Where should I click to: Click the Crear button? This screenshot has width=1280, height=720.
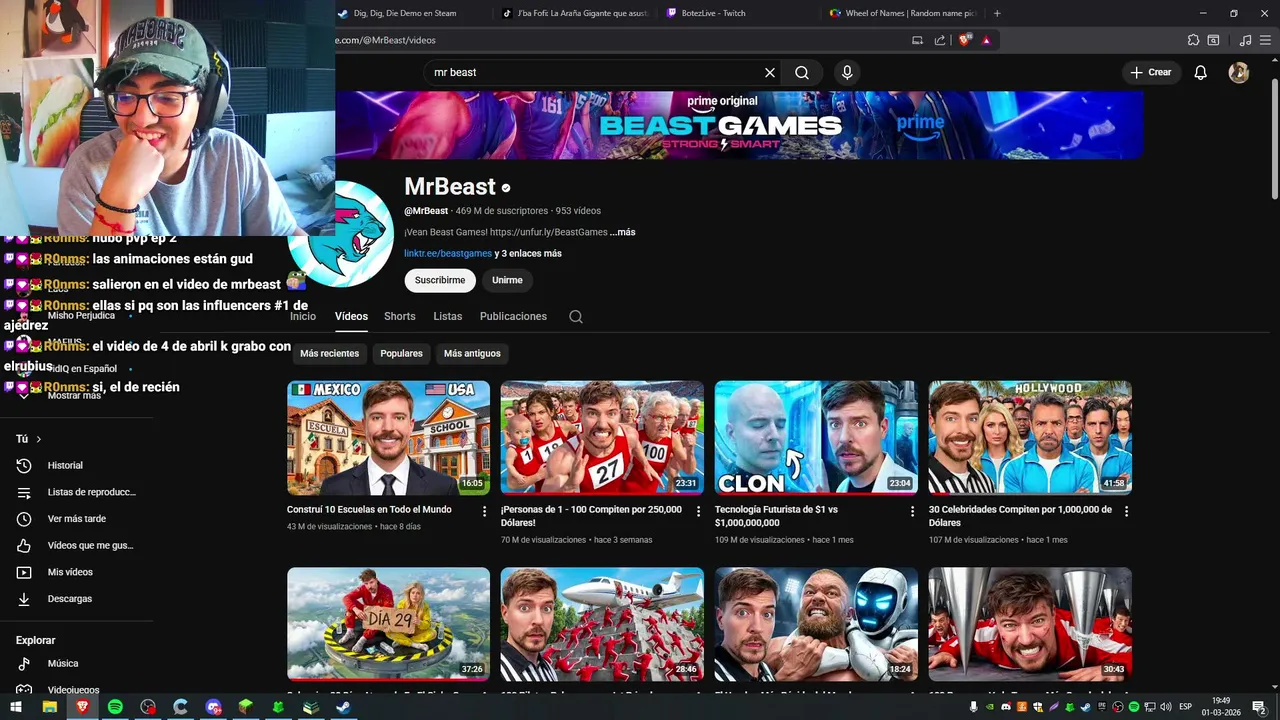(x=1151, y=73)
